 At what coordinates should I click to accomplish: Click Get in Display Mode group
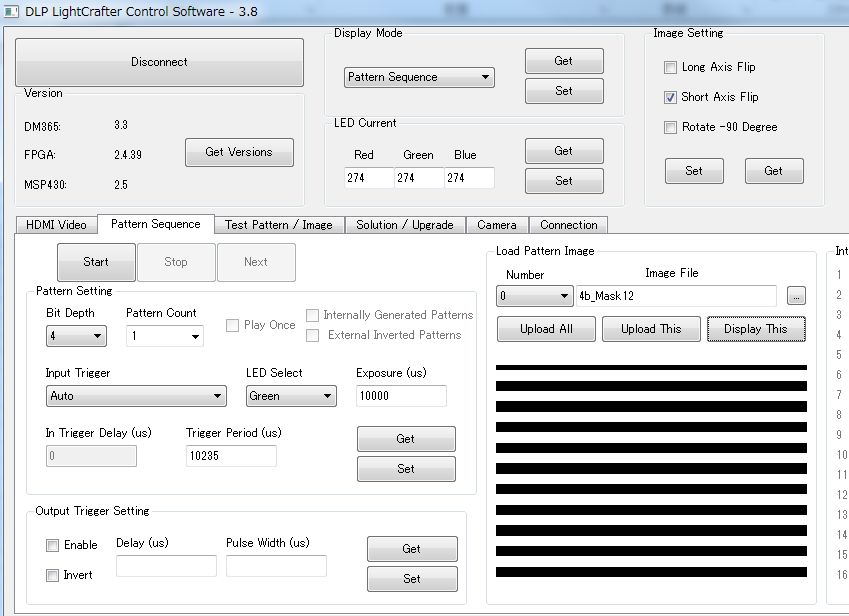pos(564,61)
